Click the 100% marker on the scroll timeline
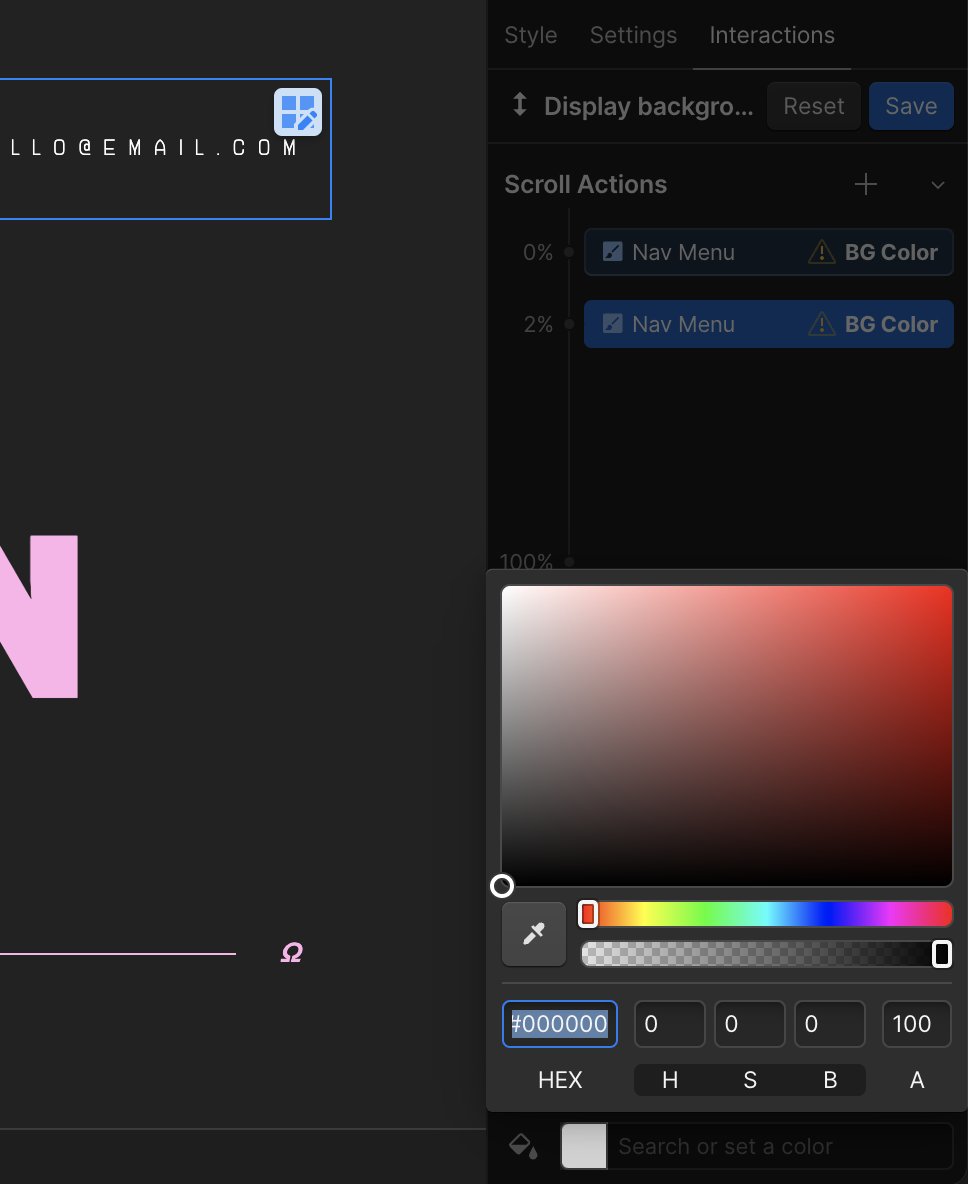Image resolution: width=968 pixels, height=1184 pixels. [568, 562]
